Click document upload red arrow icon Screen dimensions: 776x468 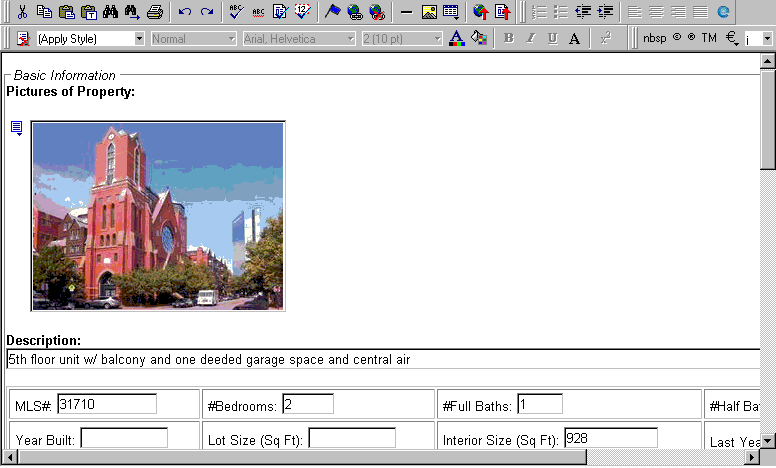[x=502, y=11]
